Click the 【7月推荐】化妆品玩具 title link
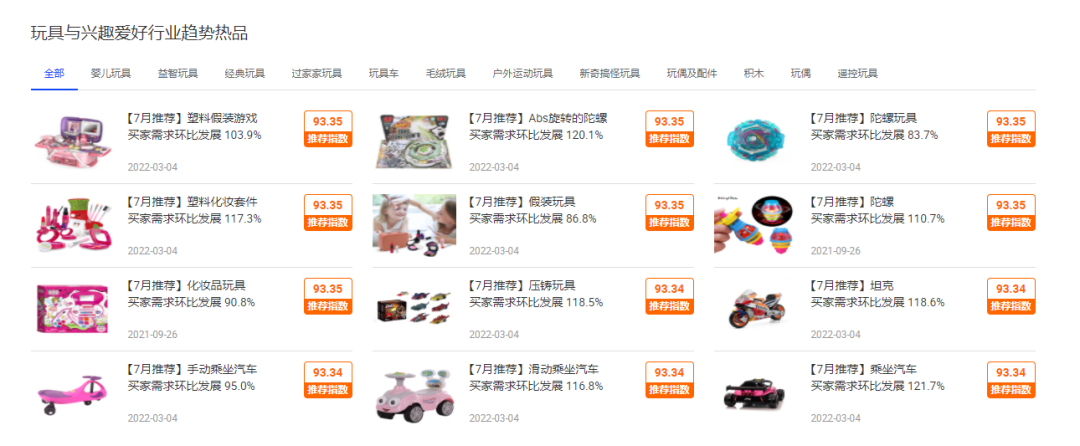This screenshot has width=1080, height=446. [x=187, y=286]
